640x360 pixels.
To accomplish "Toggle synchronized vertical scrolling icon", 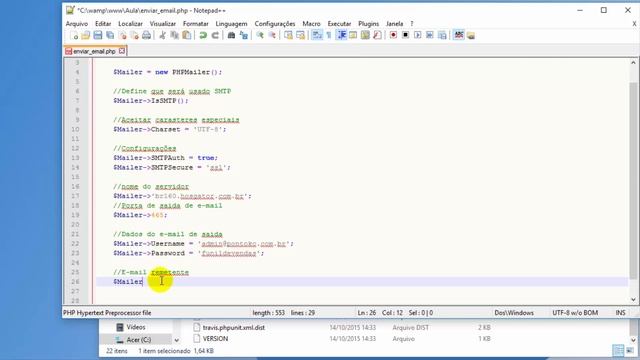I will [288, 36].
